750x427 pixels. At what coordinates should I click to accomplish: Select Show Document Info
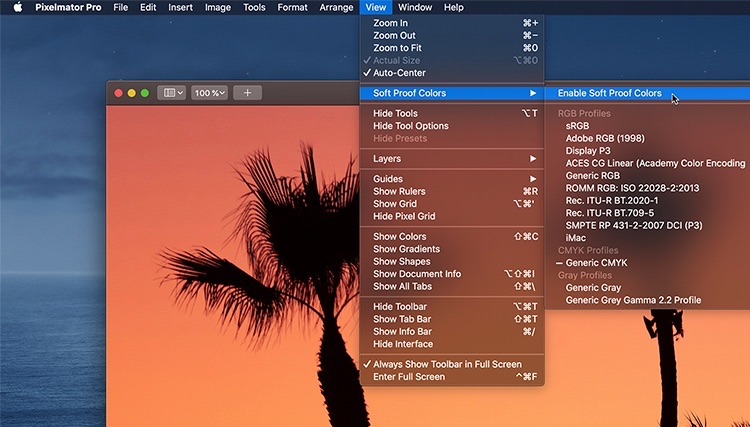(452, 274)
